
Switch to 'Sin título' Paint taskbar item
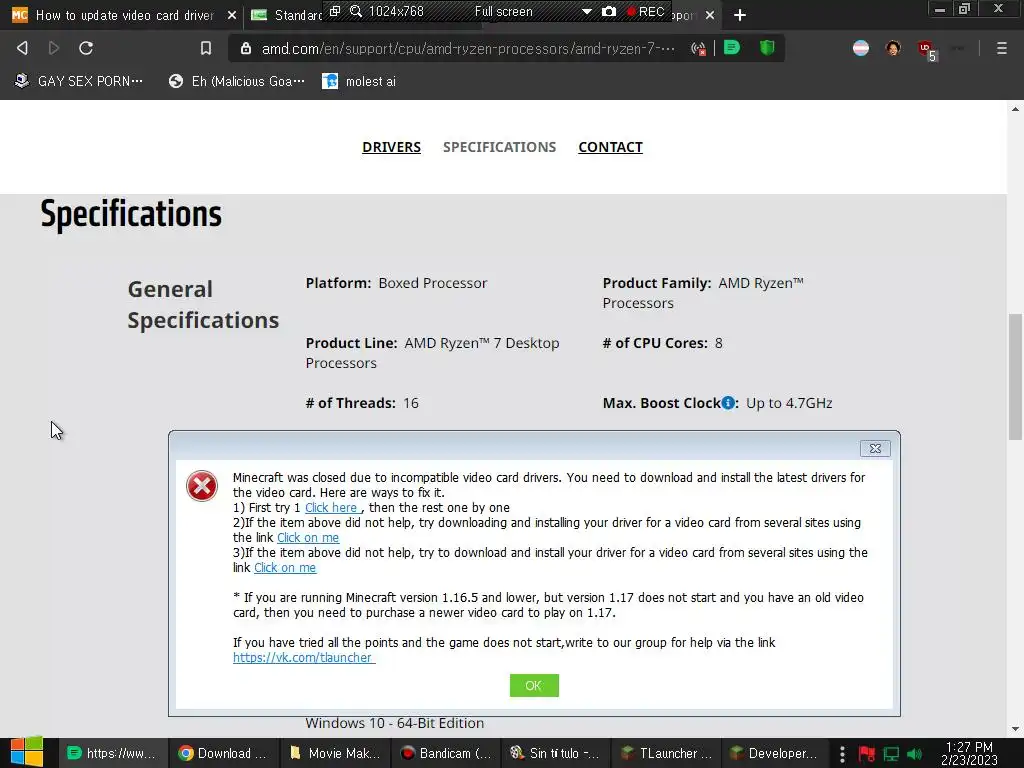(x=556, y=753)
